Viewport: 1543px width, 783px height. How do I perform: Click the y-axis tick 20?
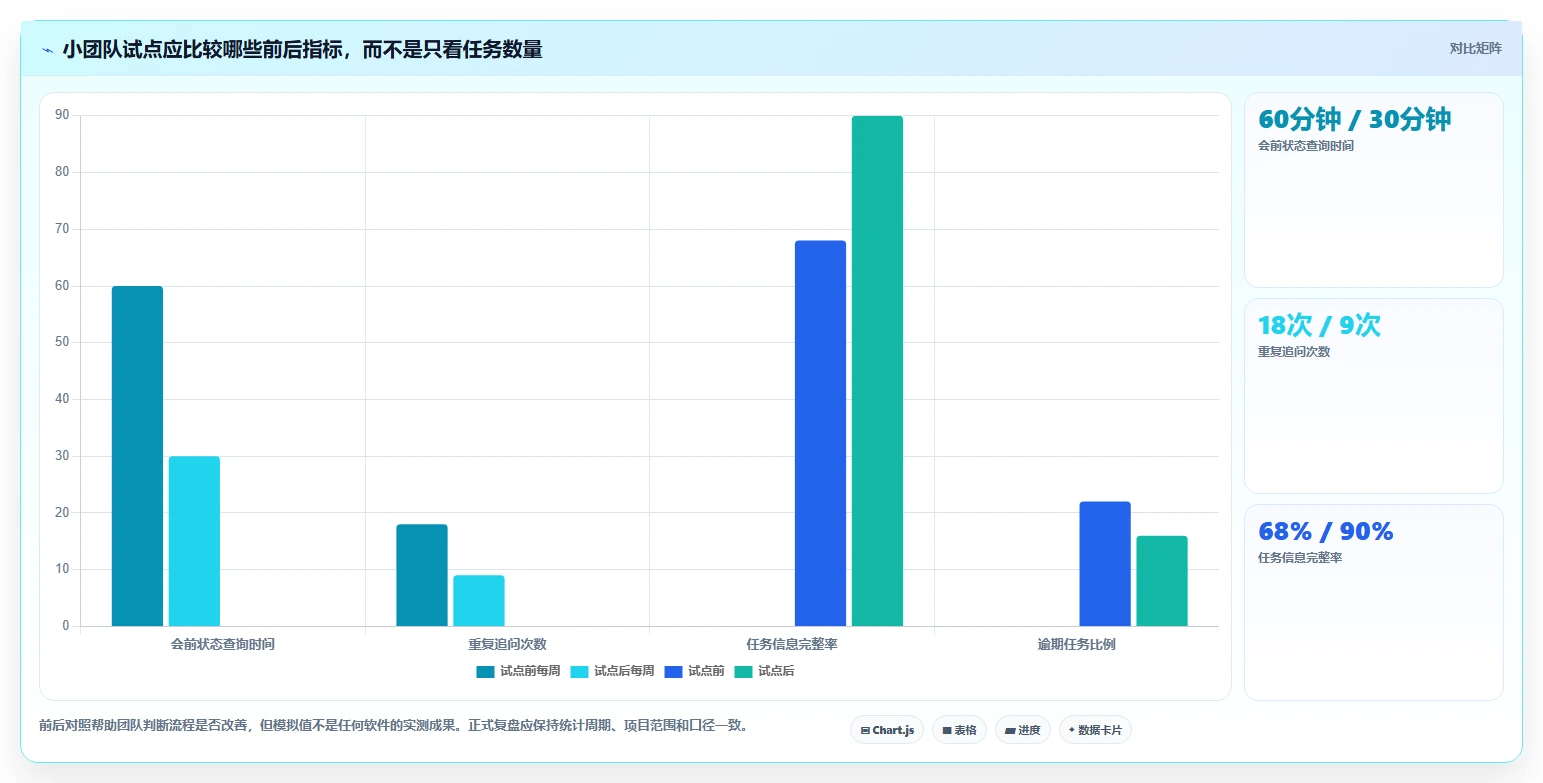(62, 513)
